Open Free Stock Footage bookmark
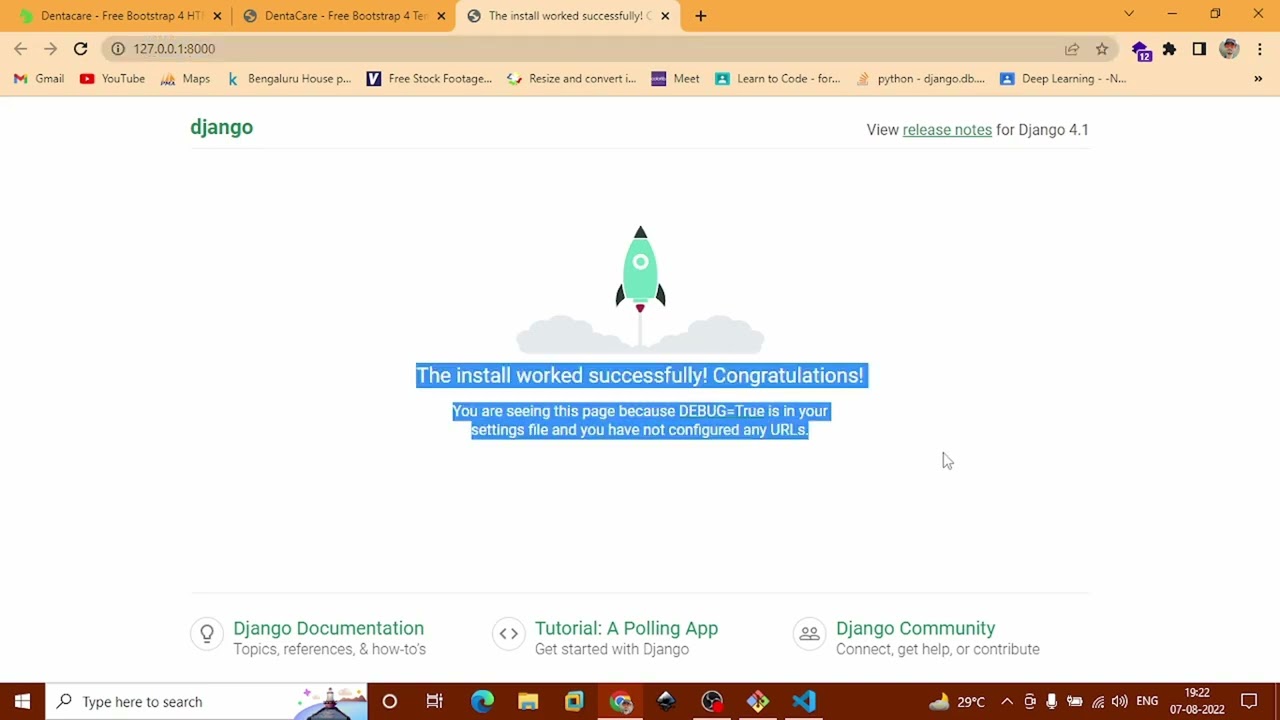 430,79
